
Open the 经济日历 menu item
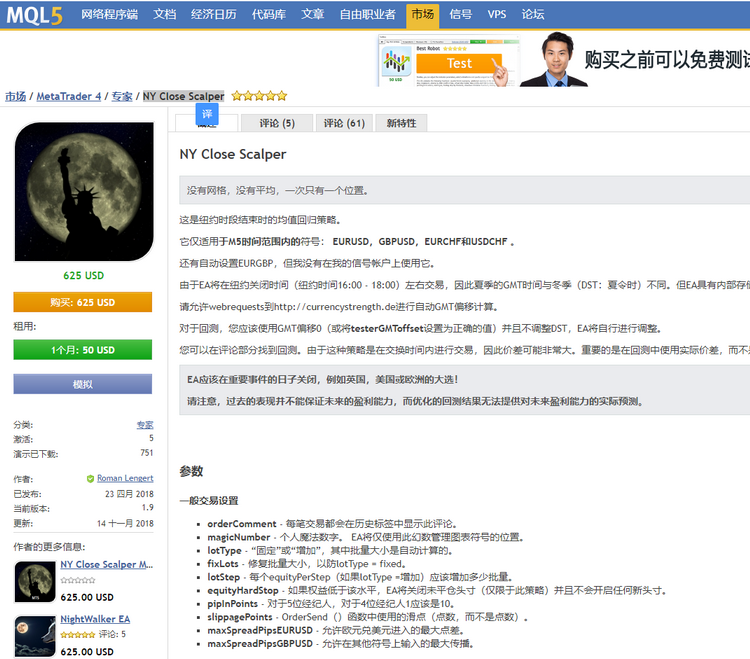coord(213,14)
